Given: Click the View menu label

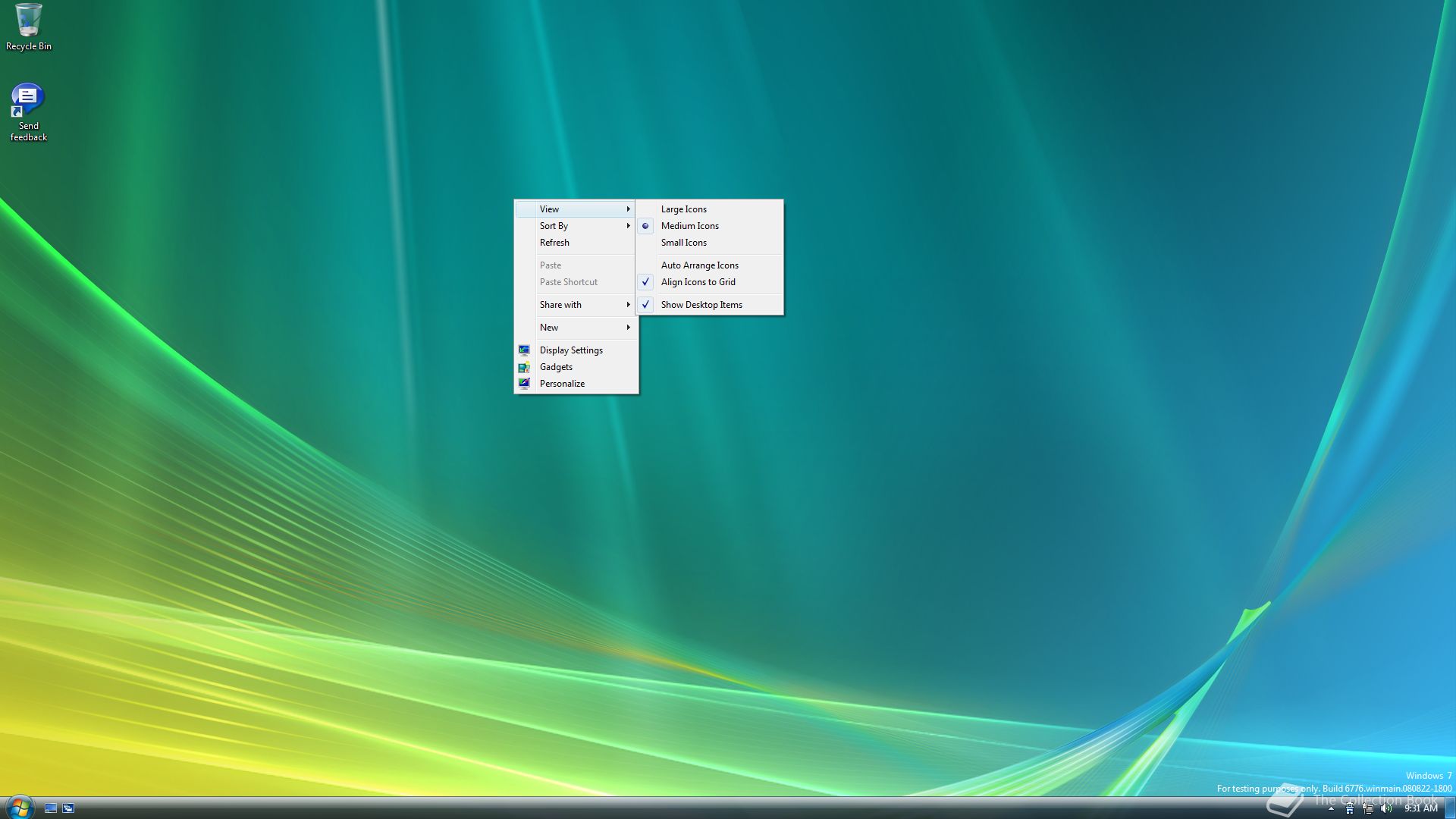Looking at the screenshot, I should 549,209.
